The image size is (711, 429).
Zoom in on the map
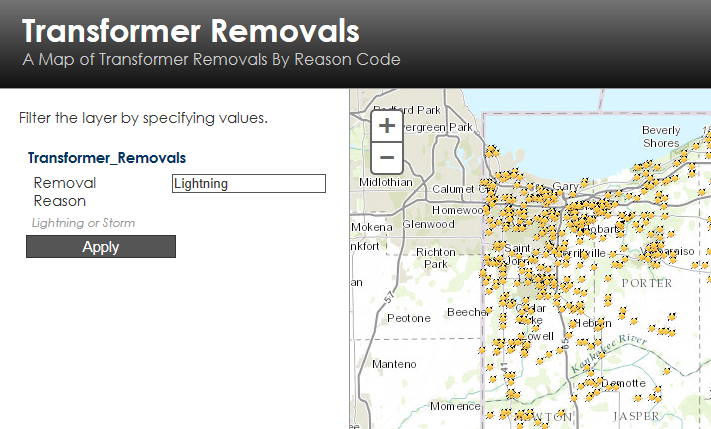[387, 126]
